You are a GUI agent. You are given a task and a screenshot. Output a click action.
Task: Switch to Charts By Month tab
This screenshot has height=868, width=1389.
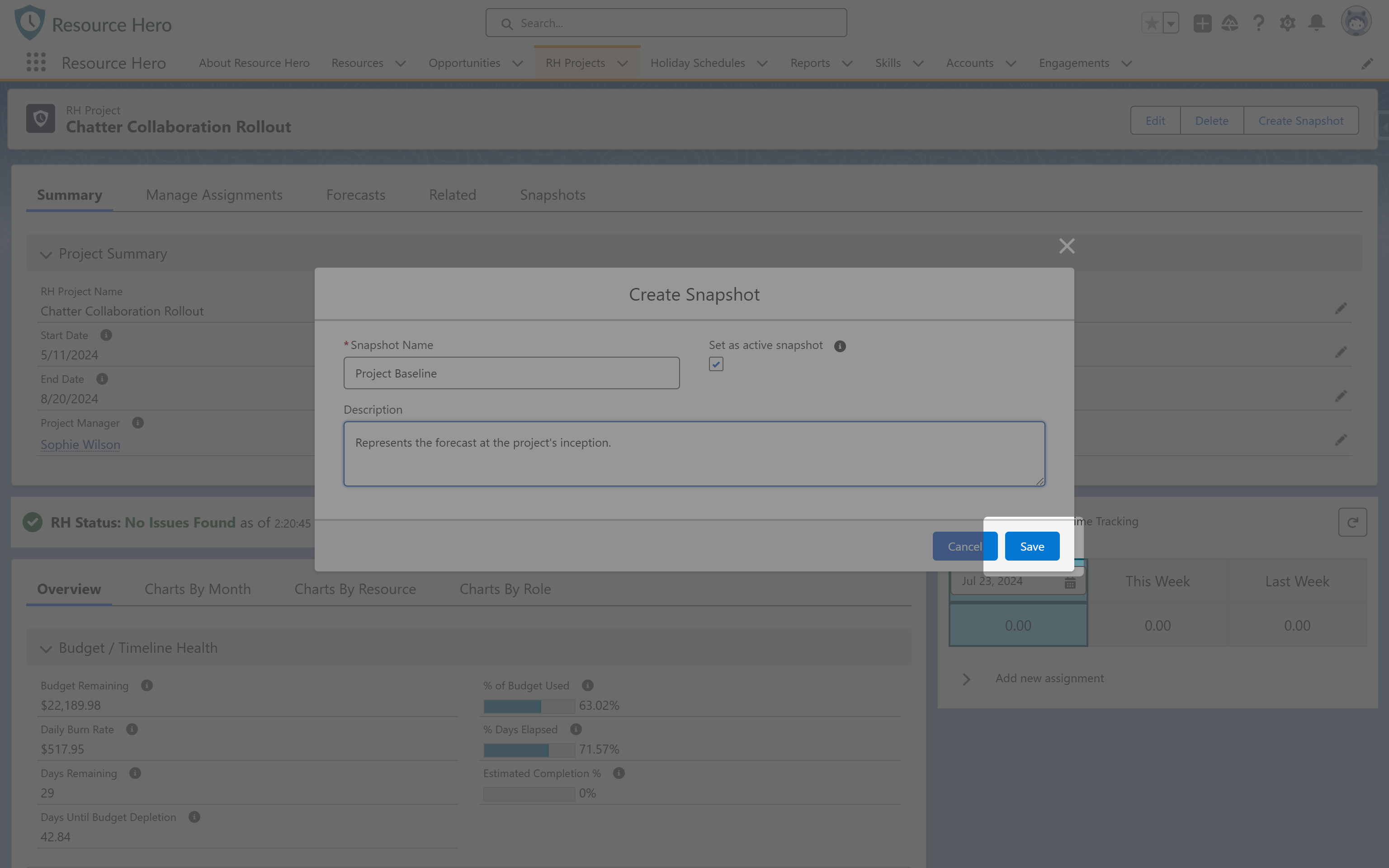click(198, 589)
